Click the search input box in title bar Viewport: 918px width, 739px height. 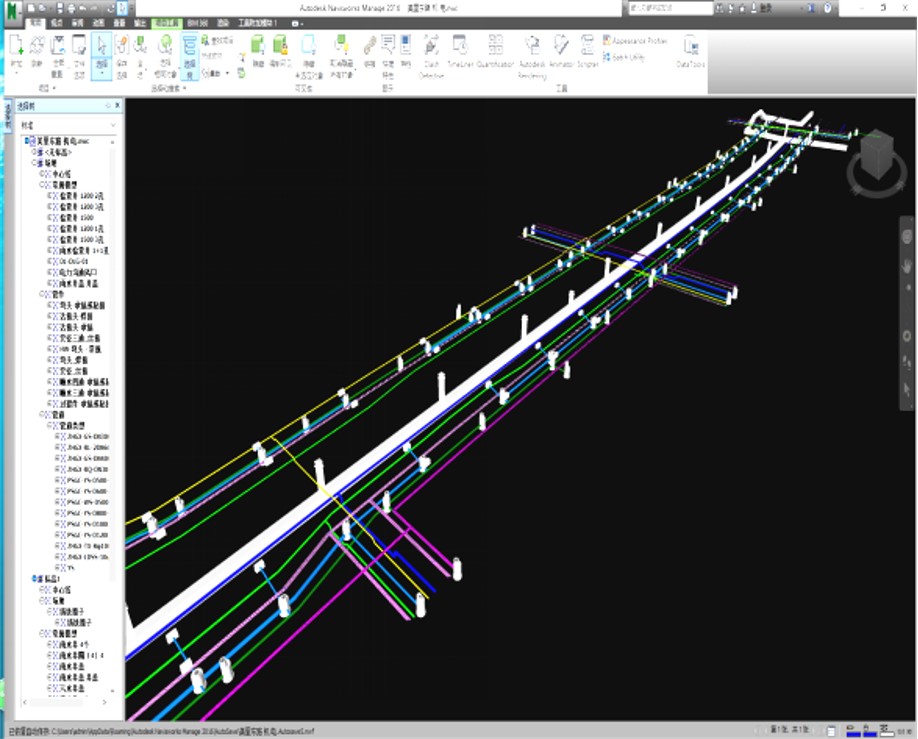pyautogui.click(x=669, y=8)
